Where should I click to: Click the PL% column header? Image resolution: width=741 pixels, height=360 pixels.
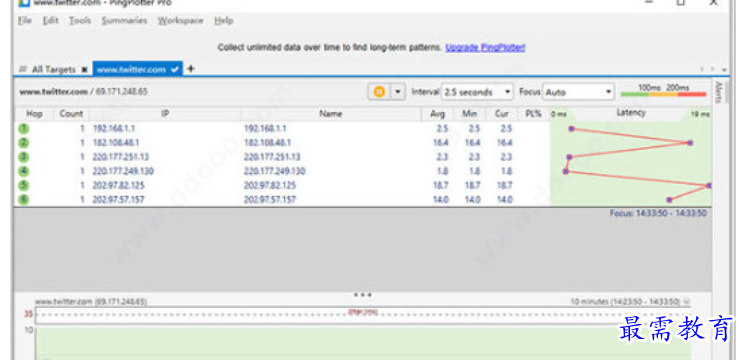tap(533, 114)
